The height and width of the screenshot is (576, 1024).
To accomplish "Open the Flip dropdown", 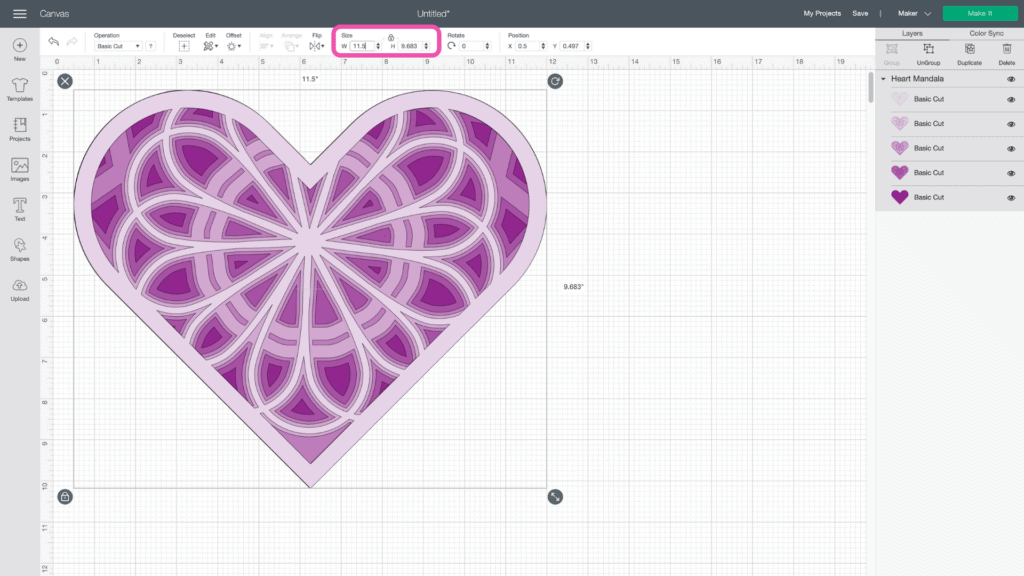I will 317,46.
